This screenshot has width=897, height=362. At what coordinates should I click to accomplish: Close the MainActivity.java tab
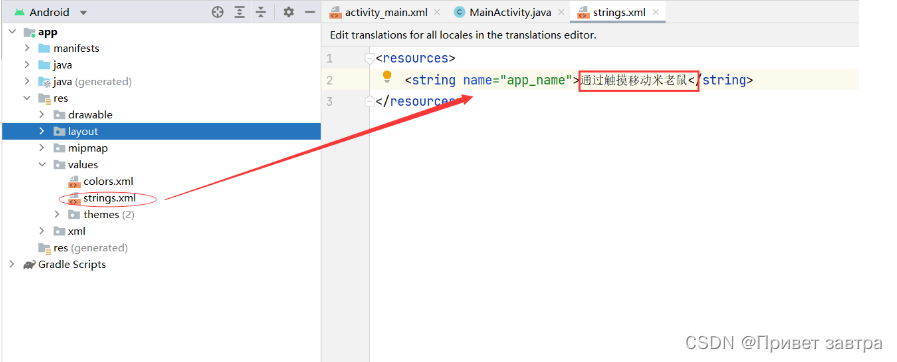[561, 12]
